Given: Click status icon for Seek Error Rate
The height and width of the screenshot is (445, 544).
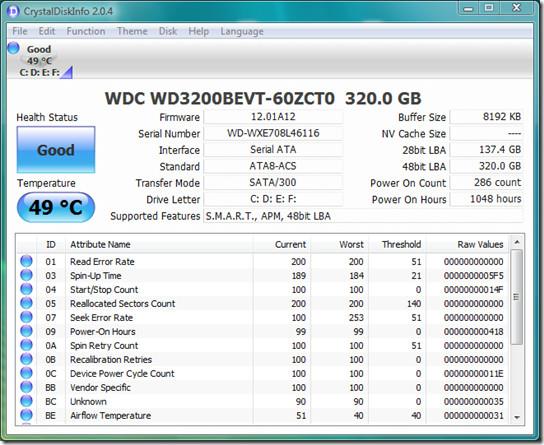Looking at the screenshot, I should [x=26, y=317].
